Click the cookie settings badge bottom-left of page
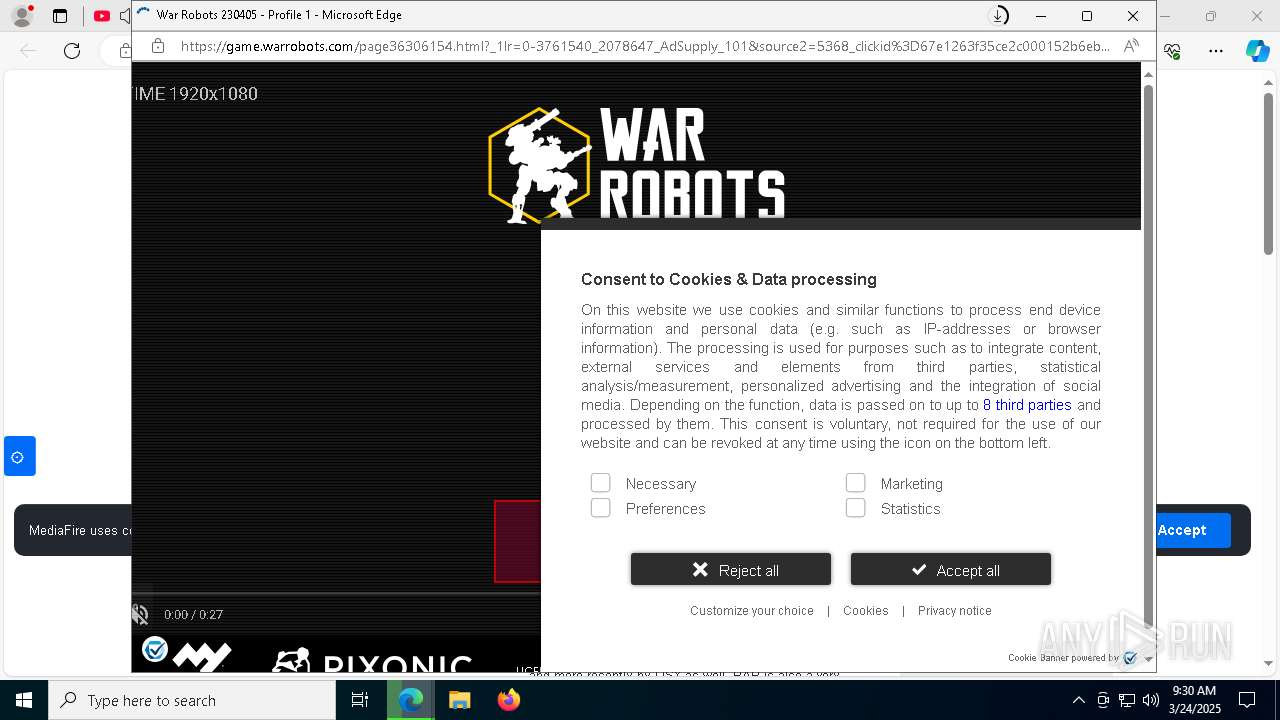The image size is (1280, 720). click(x=155, y=650)
